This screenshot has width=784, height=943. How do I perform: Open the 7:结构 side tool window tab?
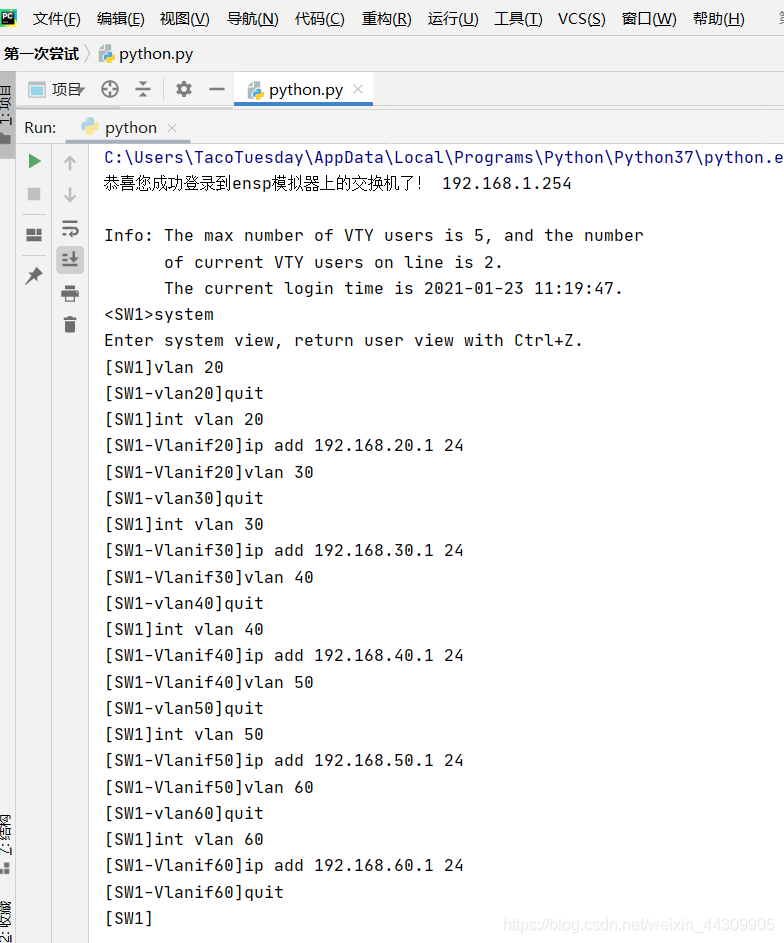point(7,844)
